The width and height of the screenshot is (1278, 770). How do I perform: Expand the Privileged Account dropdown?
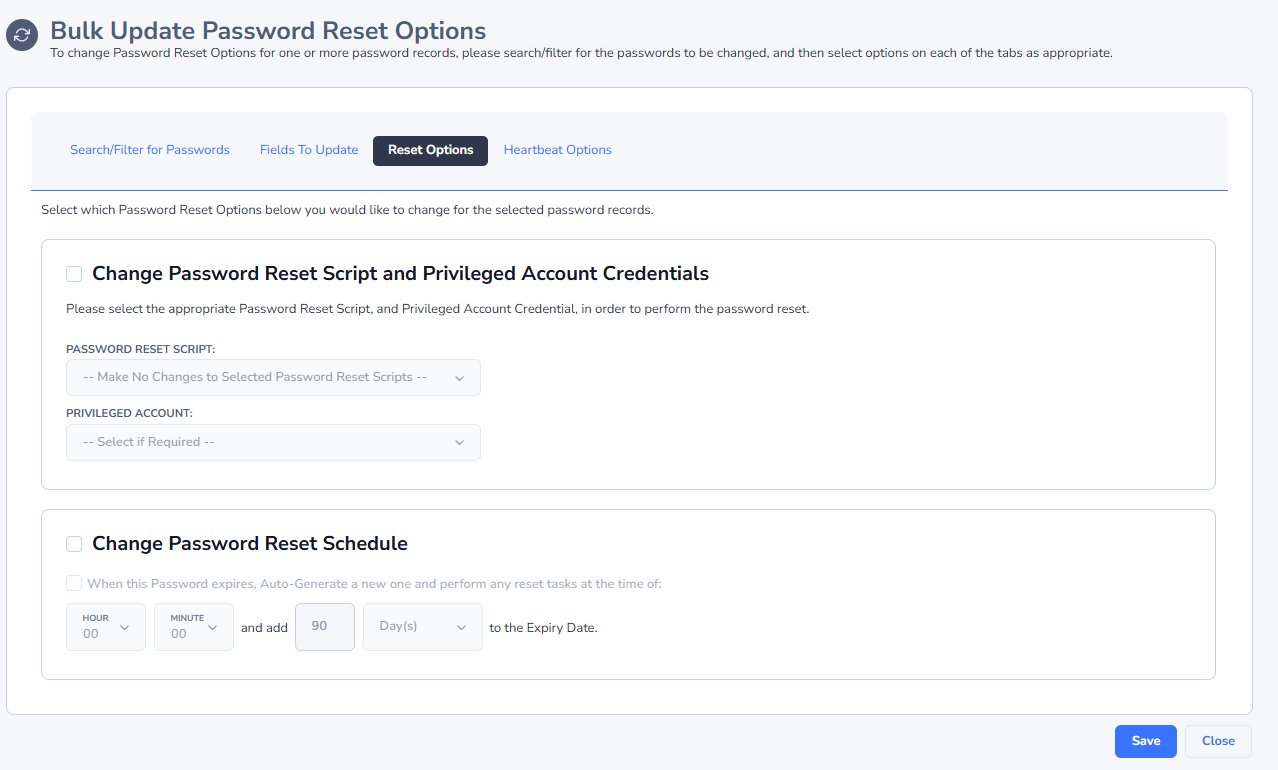pyautogui.click(x=273, y=442)
